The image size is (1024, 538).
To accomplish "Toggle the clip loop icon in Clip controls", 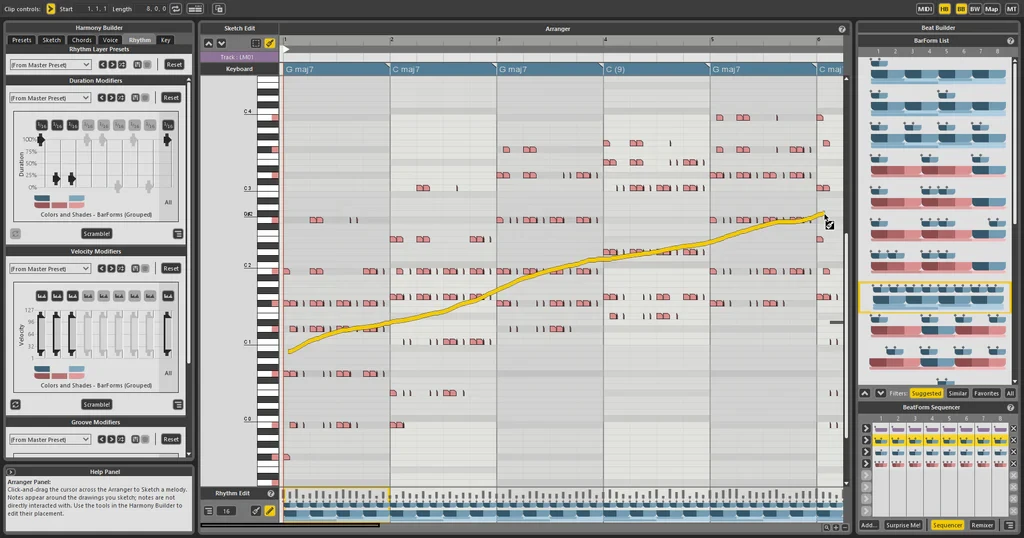I will pos(175,9).
